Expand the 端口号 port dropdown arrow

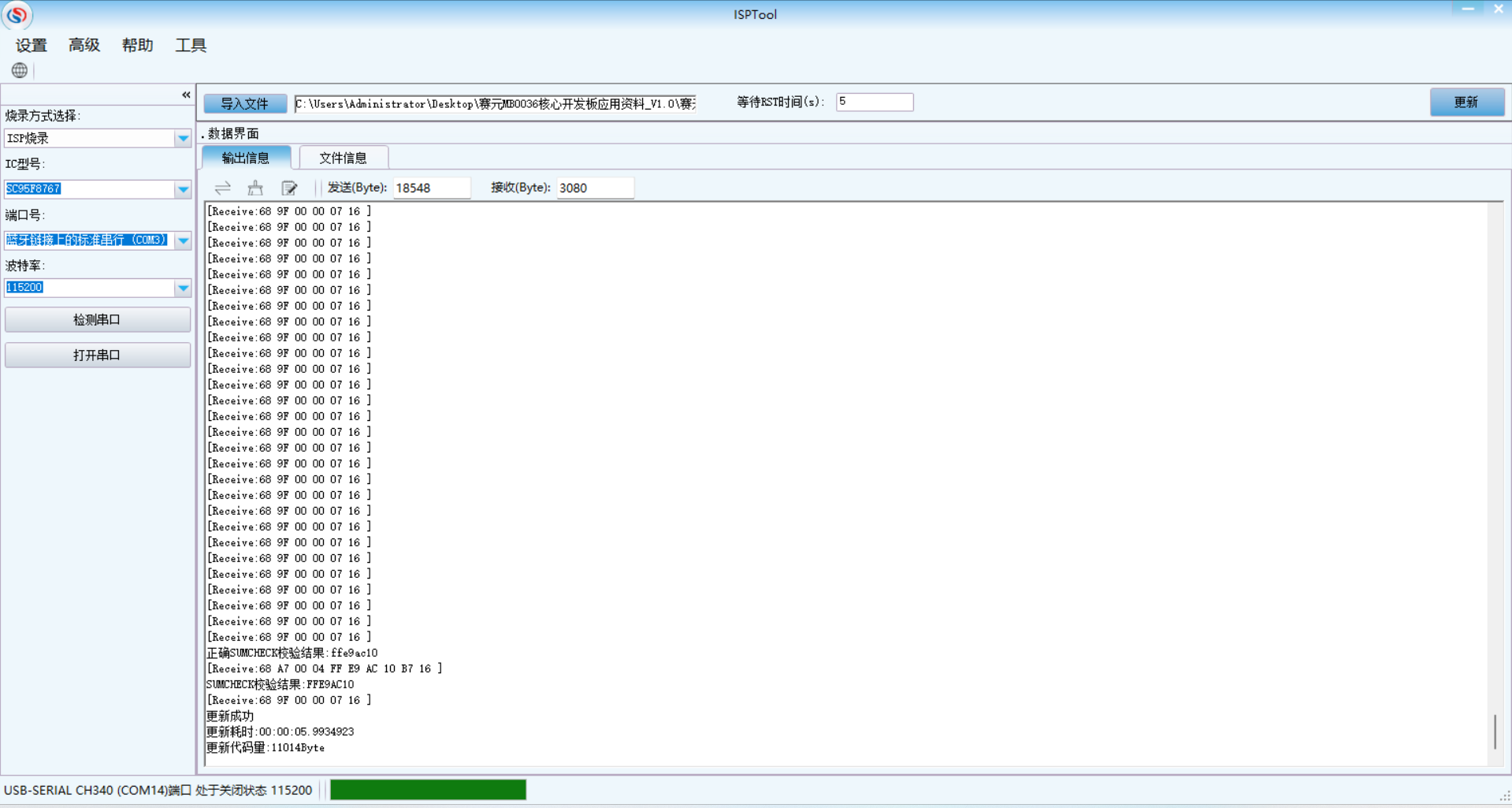click(x=183, y=240)
